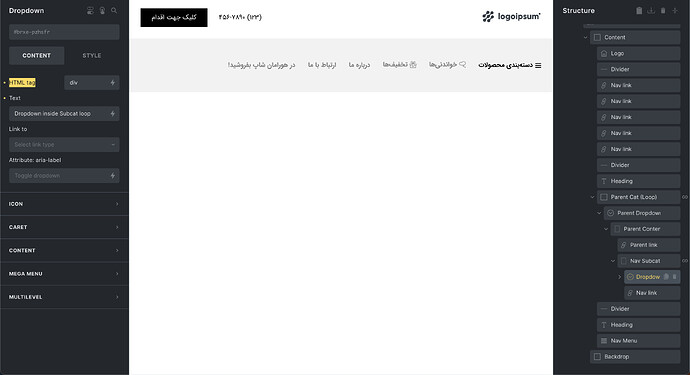Screen dimensions: 690x375
Task: Expand the selected Dropdown element chevron
Action: [620, 277]
